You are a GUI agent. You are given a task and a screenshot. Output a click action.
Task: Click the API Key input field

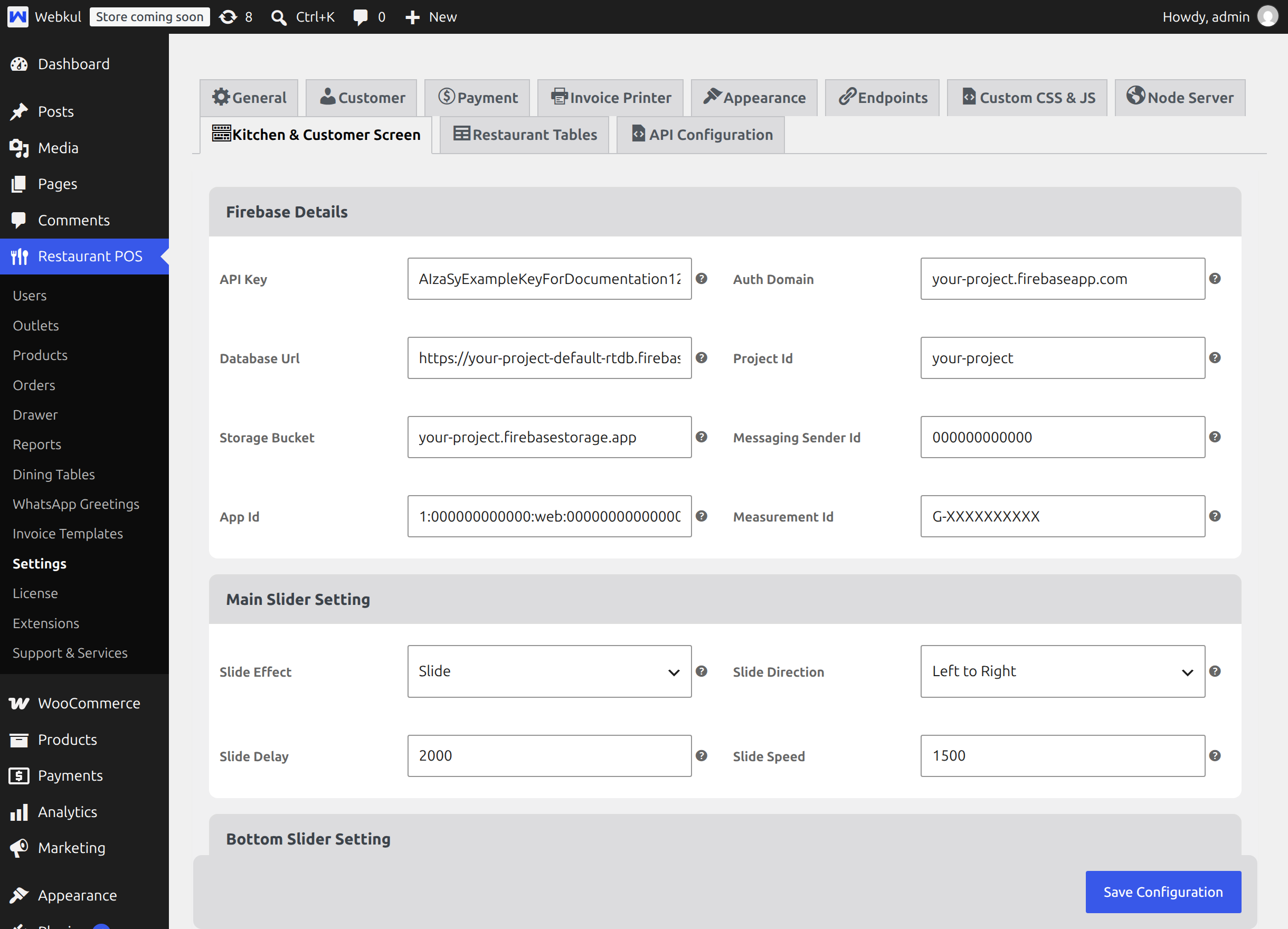tap(549, 279)
